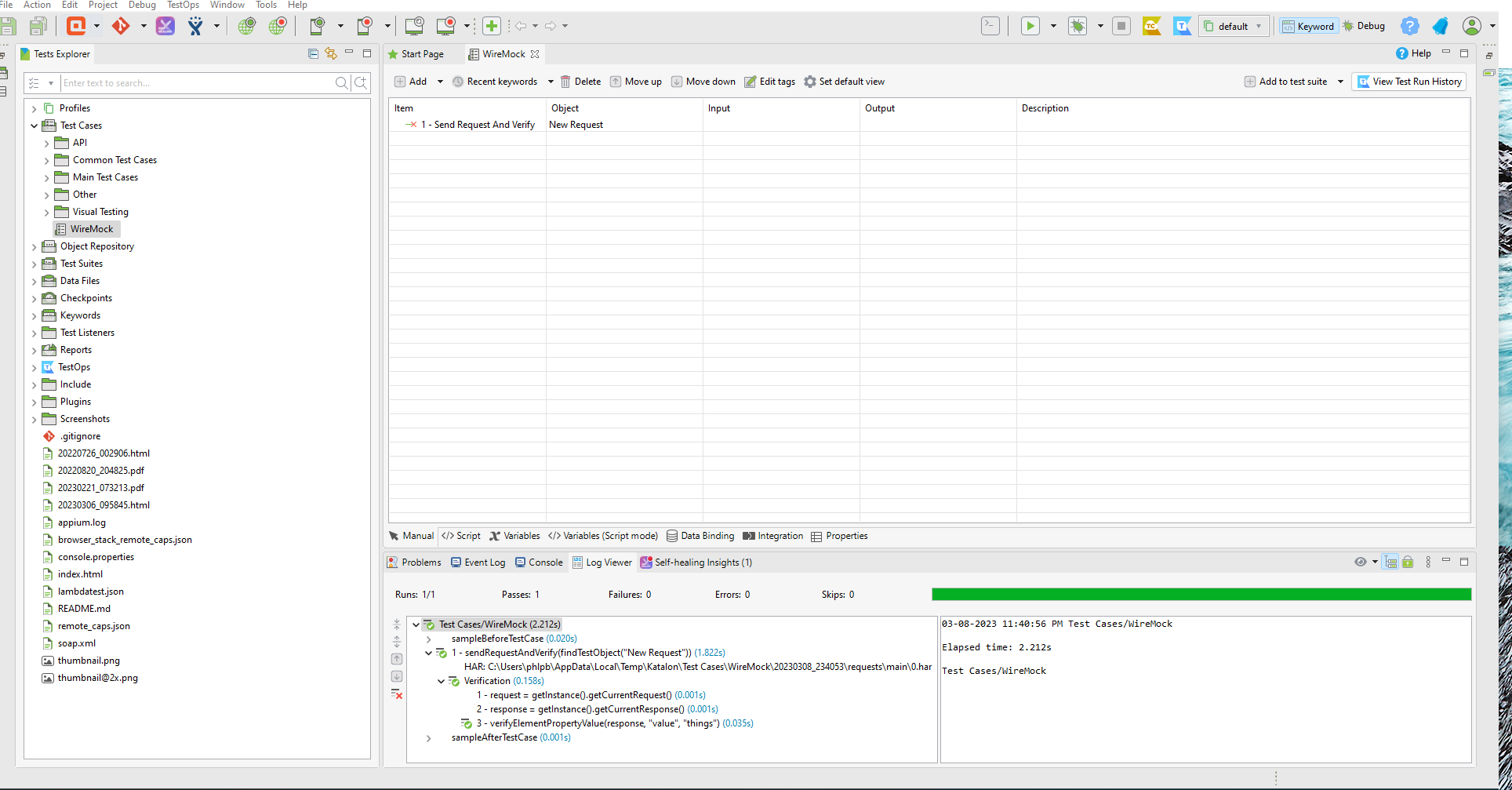The height and width of the screenshot is (790, 1512).
Task: Expand the sampleAfterTestCase log node
Action: [x=428, y=737]
